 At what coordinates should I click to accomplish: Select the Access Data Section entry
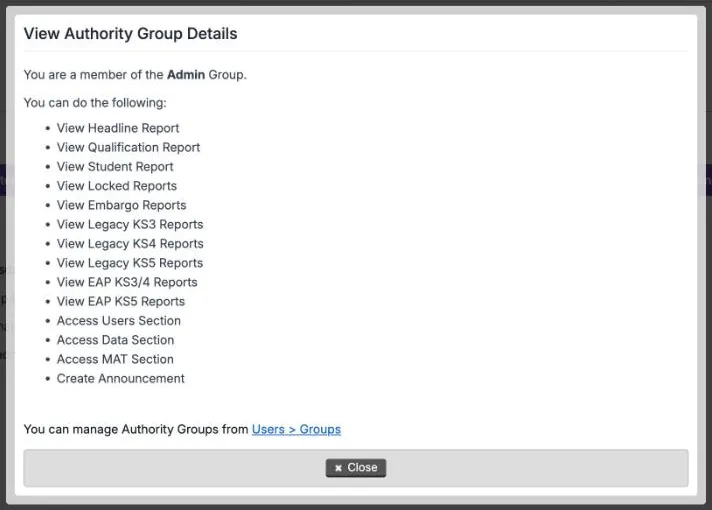115,340
